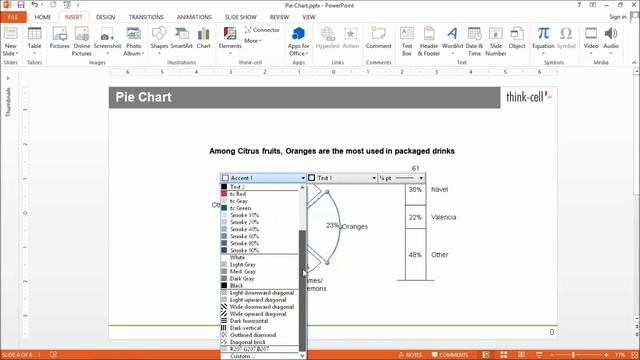
Task: Insert Audio
Action: tap(611, 41)
